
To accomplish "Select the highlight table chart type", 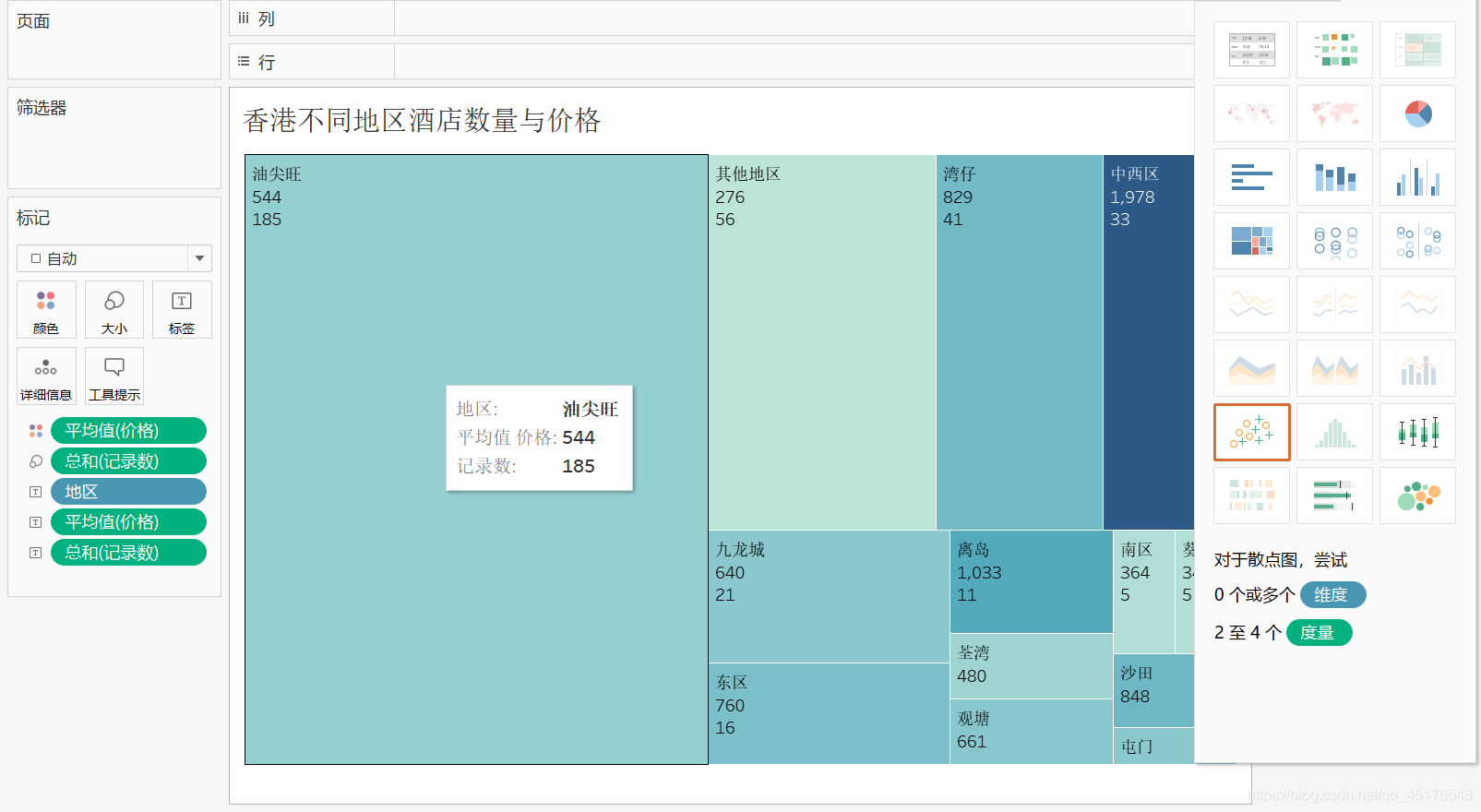I will point(1417,50).
